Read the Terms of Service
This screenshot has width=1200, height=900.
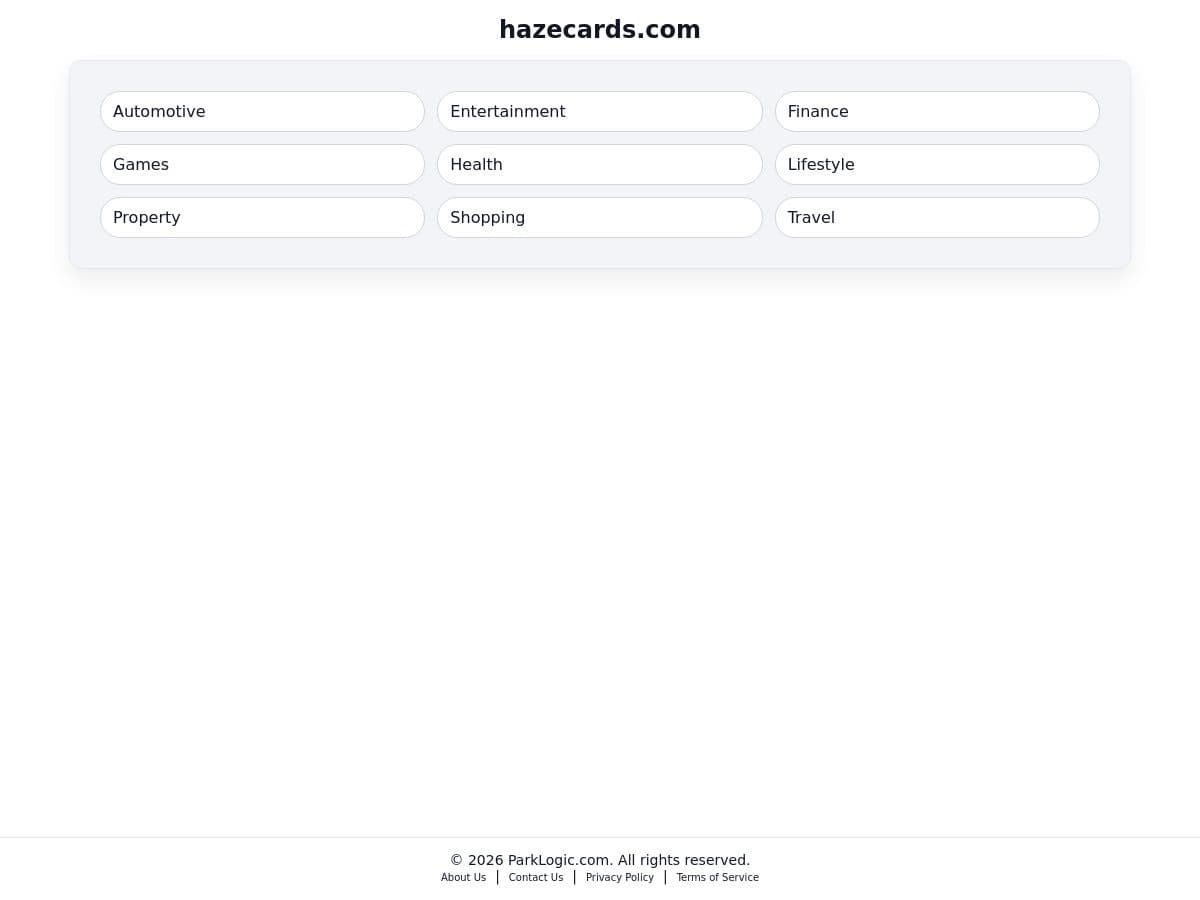pyautogui.click(x=717, y=877)
